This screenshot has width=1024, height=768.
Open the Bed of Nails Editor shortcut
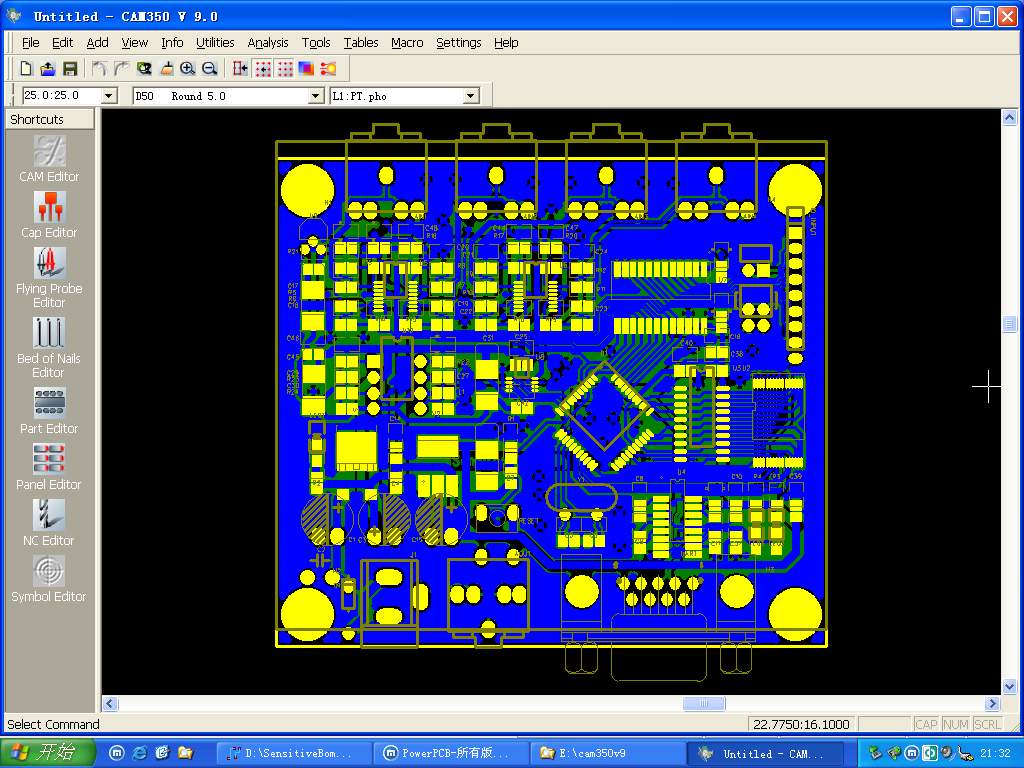49,347
